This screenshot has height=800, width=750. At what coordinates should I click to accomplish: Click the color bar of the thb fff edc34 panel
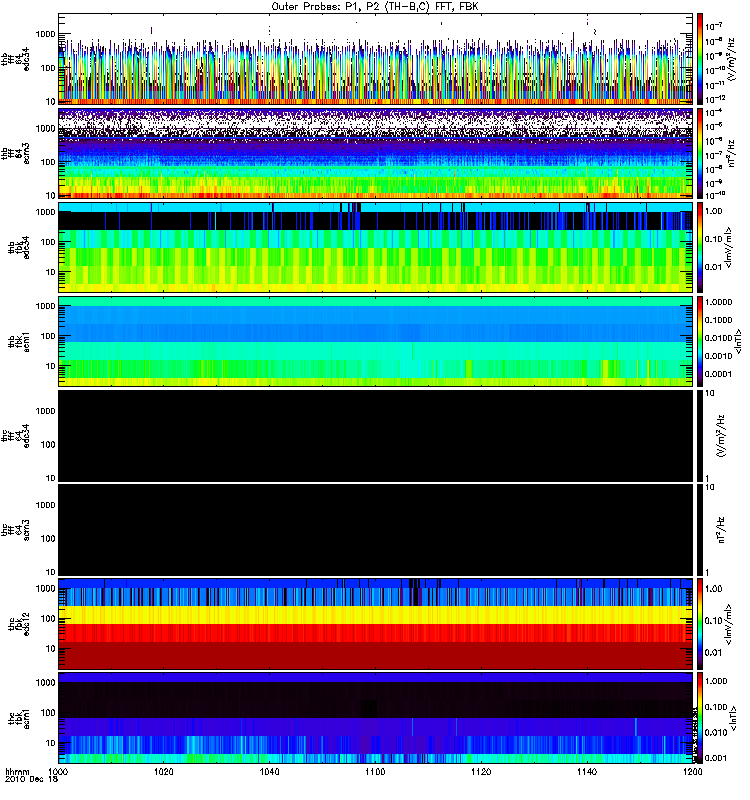(x=700, y=59)
